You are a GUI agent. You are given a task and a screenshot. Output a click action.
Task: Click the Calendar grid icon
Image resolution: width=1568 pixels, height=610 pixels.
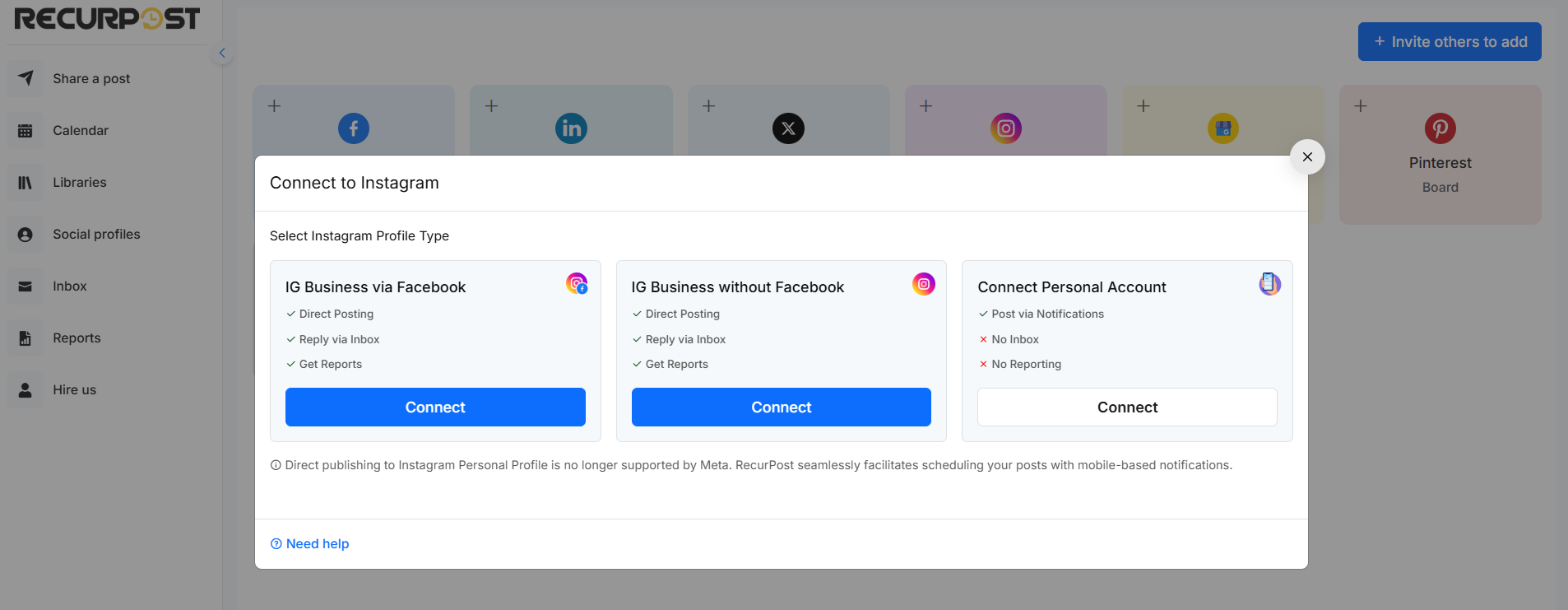pyautogui.click(x=26, y=130)
